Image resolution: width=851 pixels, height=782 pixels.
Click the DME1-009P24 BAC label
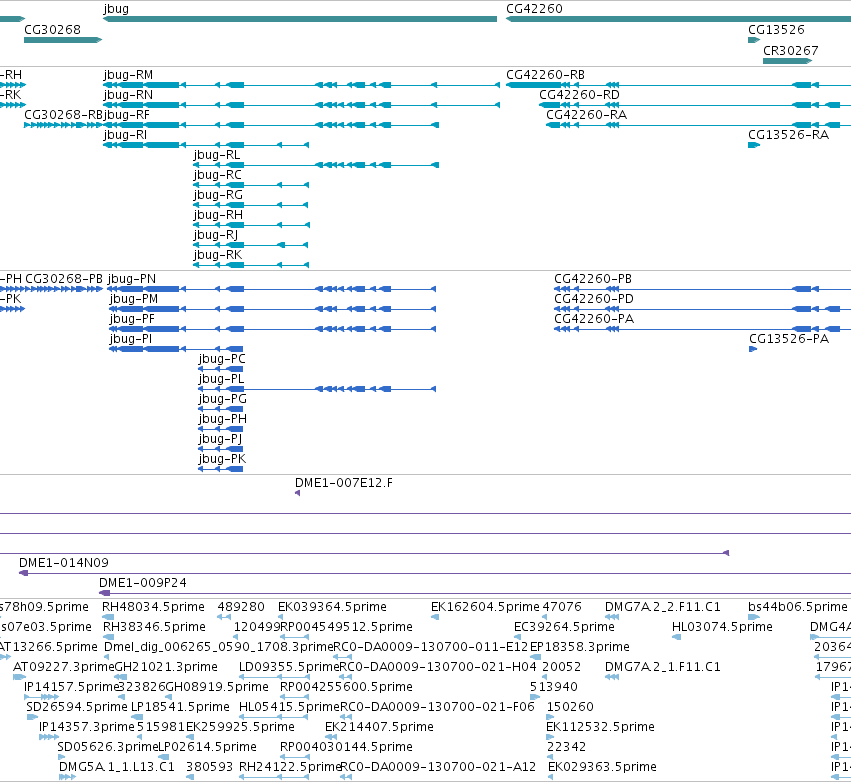(x=142, y=583)
